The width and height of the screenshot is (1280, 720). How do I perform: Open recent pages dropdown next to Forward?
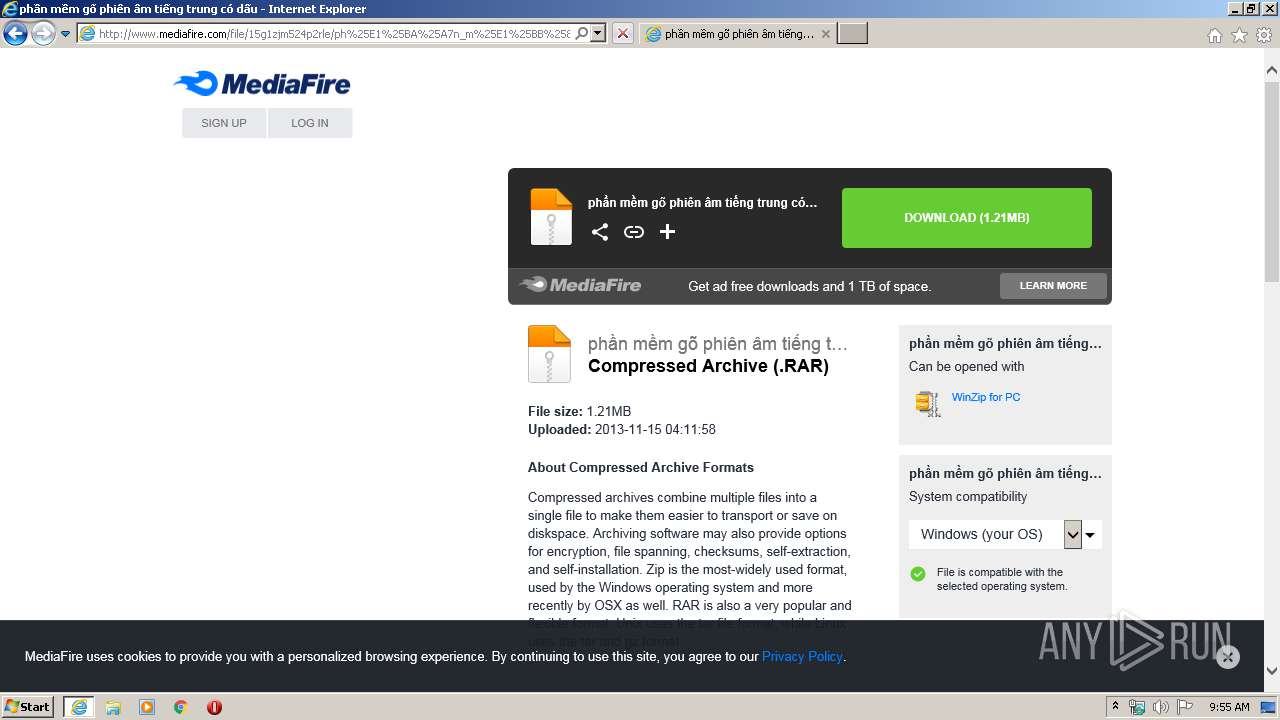point(66,34)
